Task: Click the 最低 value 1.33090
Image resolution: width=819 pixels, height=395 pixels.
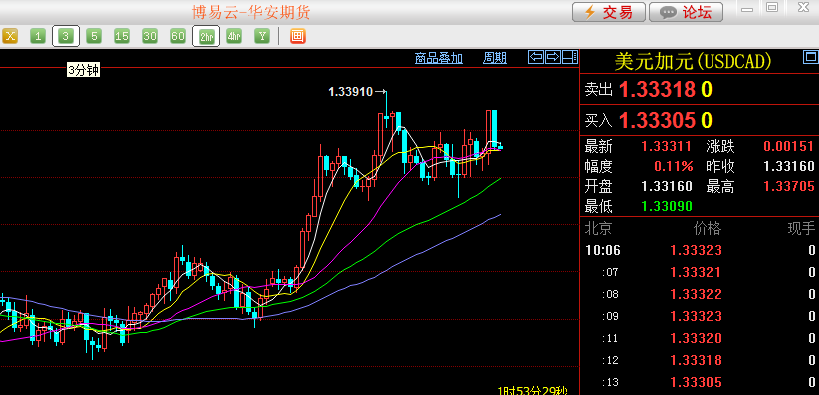Action: [x=666, y=206]
